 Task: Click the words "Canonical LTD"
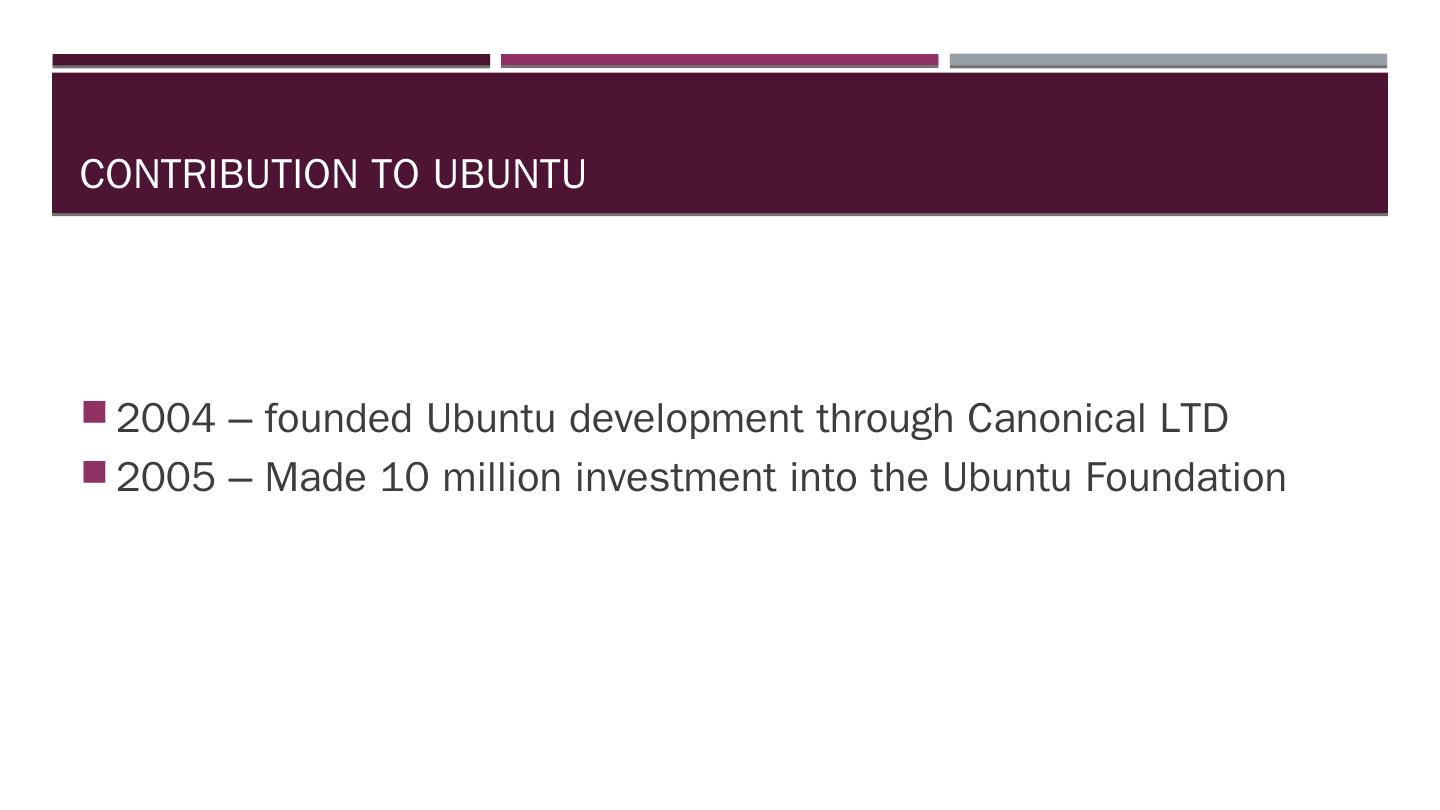1097,419
